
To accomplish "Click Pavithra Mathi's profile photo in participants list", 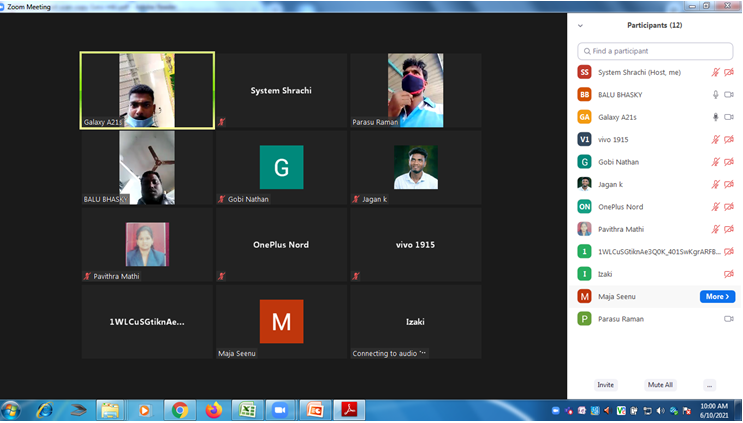I will 584,229.
